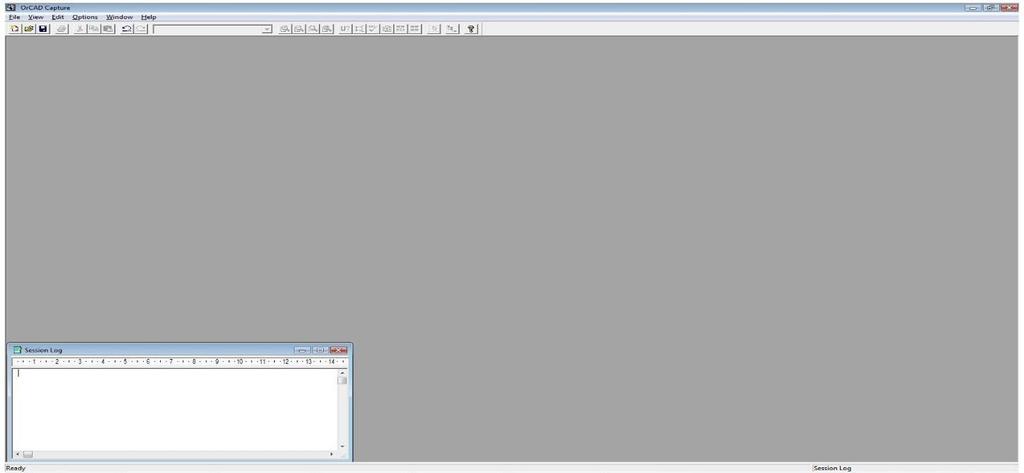The image size is (1024, 473).
Task: Click the Open folder toolbar icon
Action: 29,29
